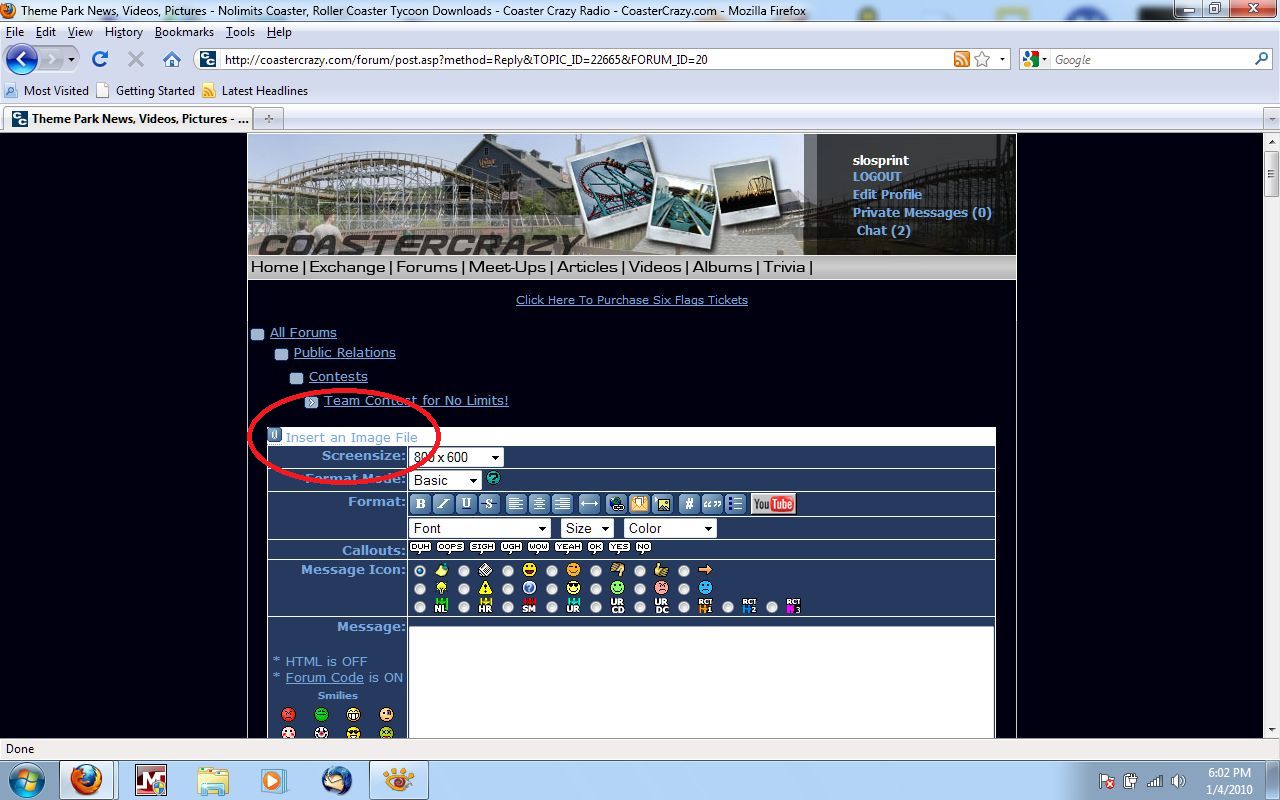
Task: Insert an image with the picture icon
Action: pos(662,504)
